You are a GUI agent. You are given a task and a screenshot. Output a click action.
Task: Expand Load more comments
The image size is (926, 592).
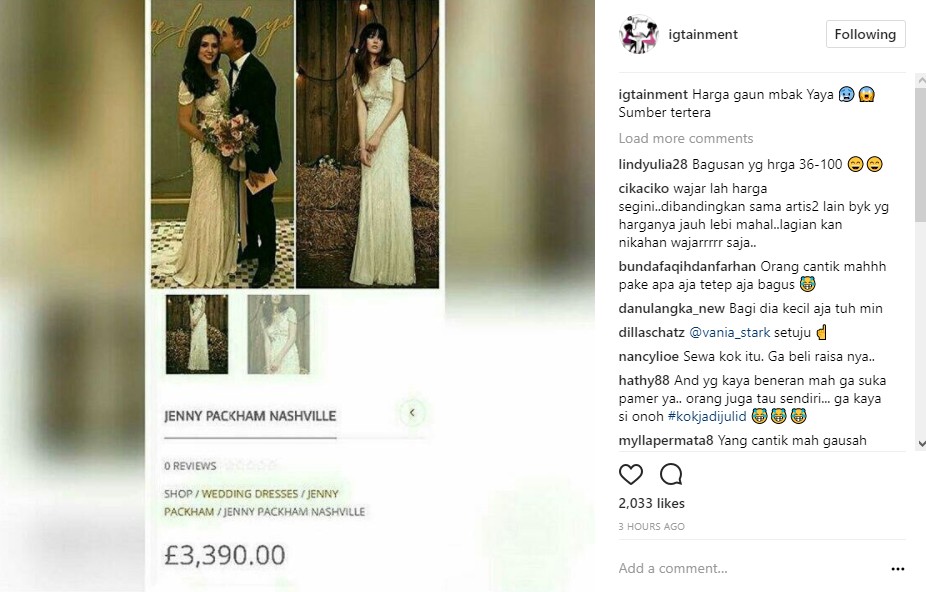coord(686,138)
